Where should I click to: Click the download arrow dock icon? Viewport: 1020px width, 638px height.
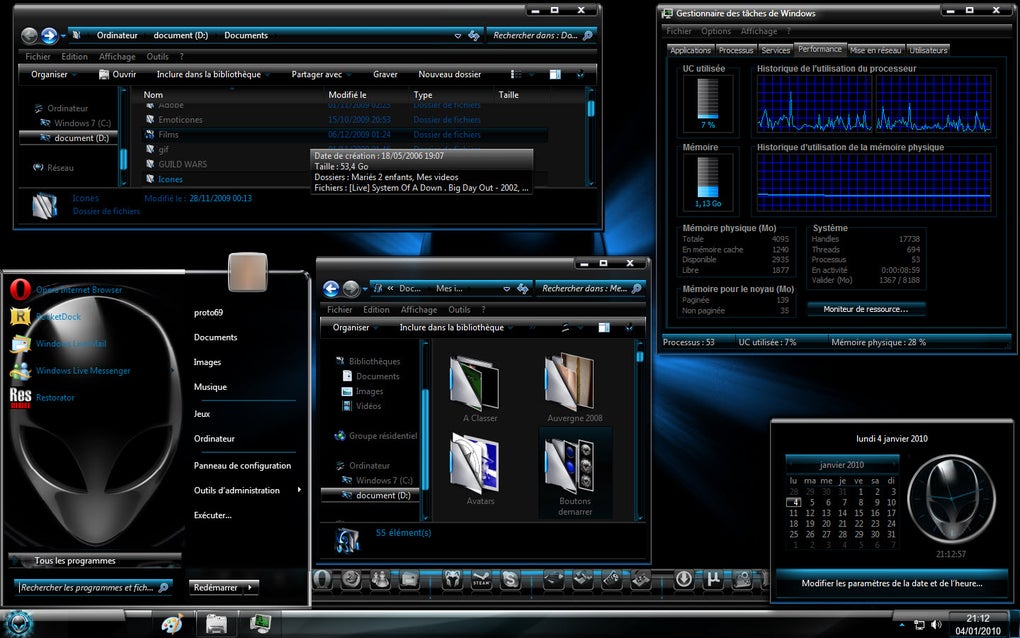(684, 578)
